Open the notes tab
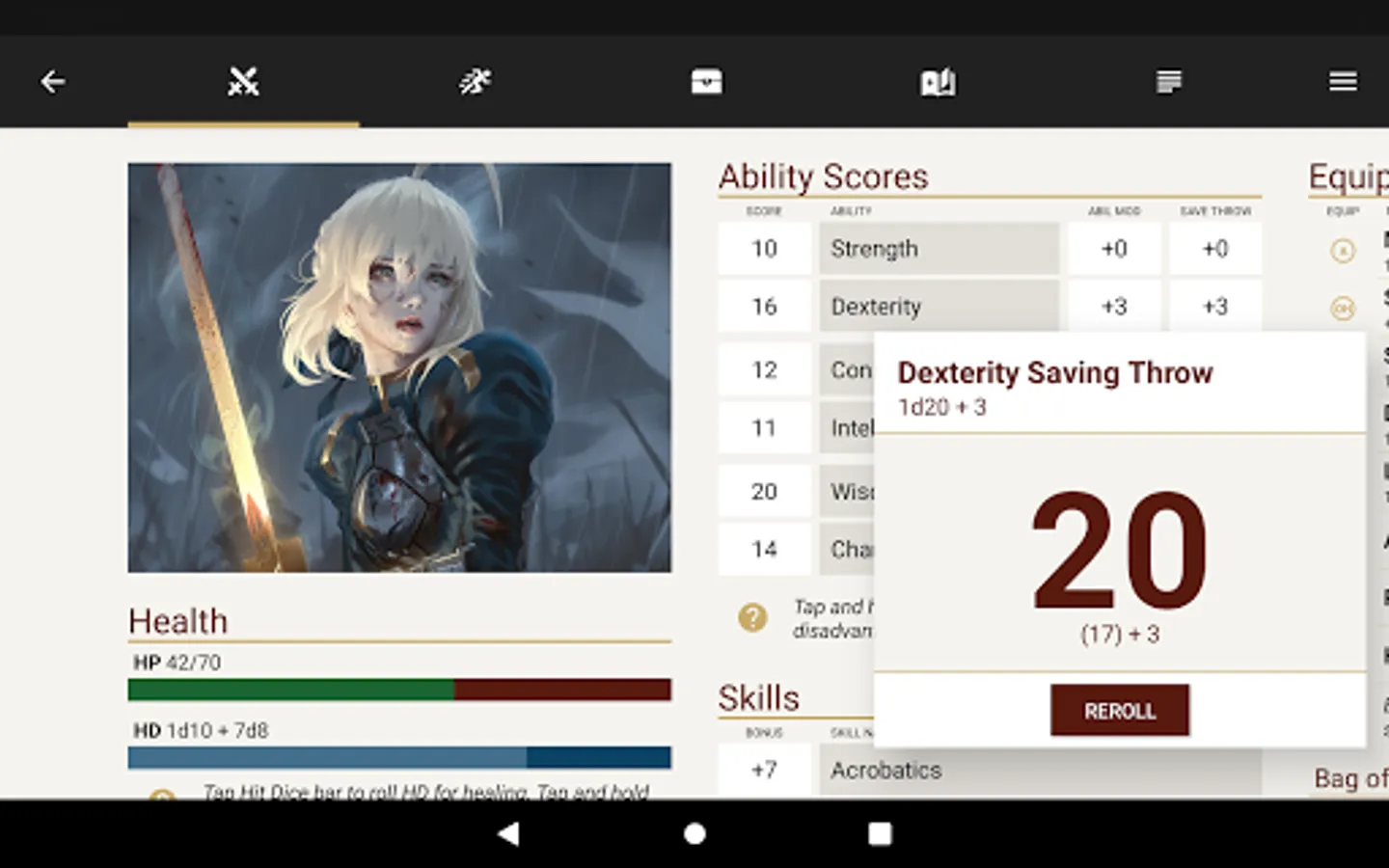 pyautogui.click(x=1169, y=82)
